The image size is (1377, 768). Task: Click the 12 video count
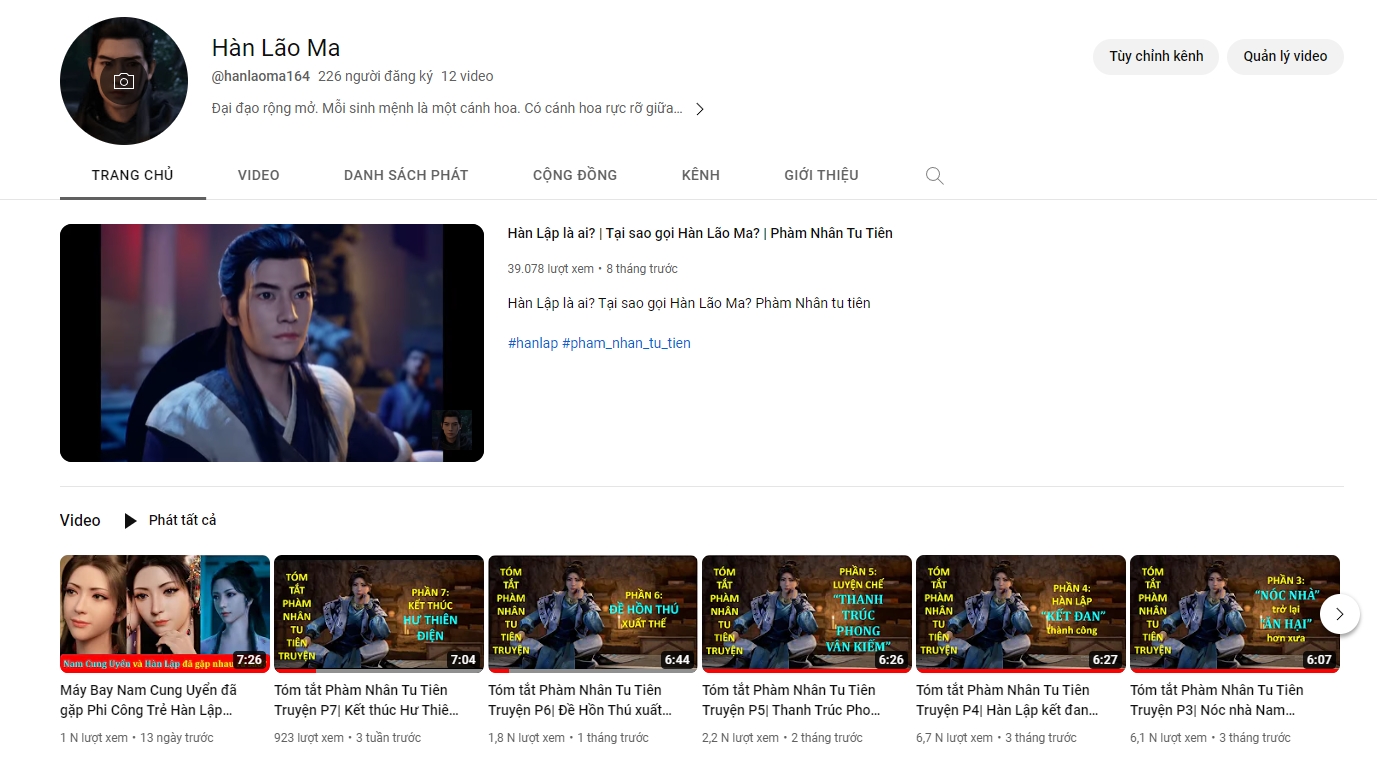pos(467,76)
